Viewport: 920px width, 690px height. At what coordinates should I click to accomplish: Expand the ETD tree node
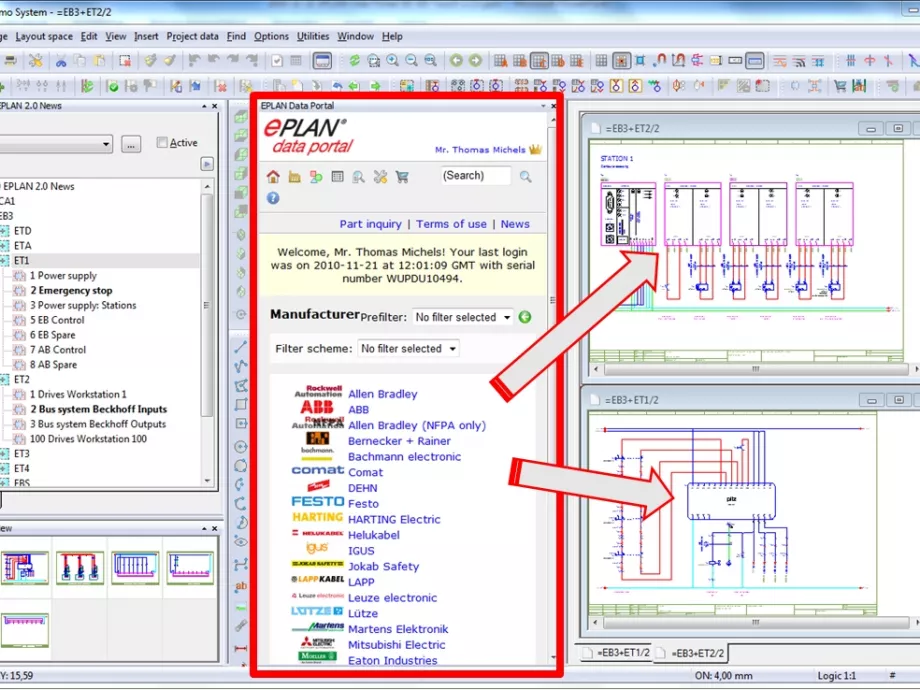pyautogui.click(x=5, y=231)
